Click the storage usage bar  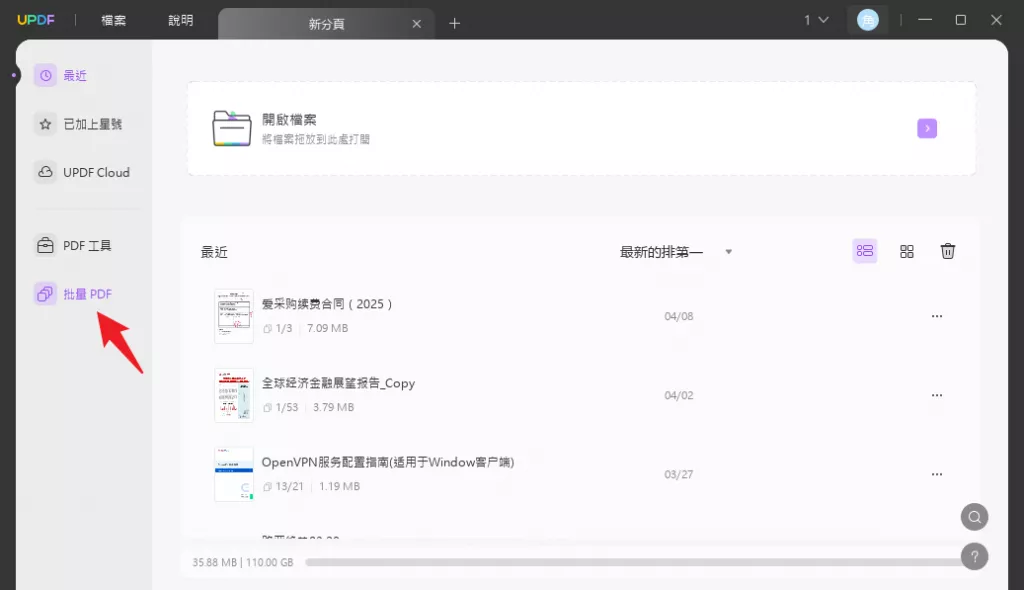(x=633, y=562)
